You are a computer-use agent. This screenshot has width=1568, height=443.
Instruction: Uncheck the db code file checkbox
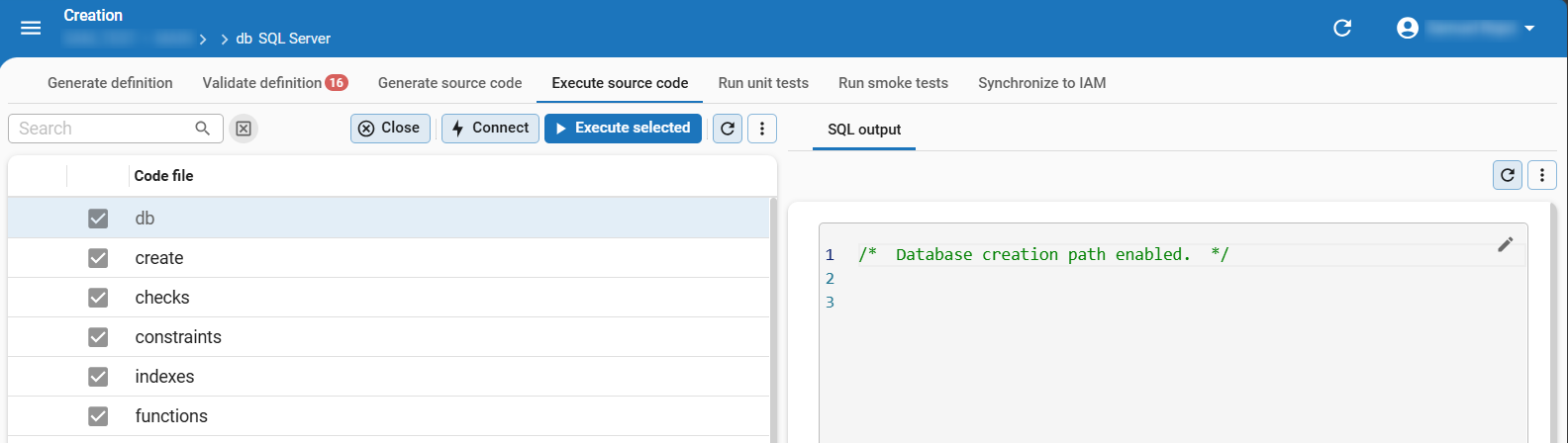point(98,219)
